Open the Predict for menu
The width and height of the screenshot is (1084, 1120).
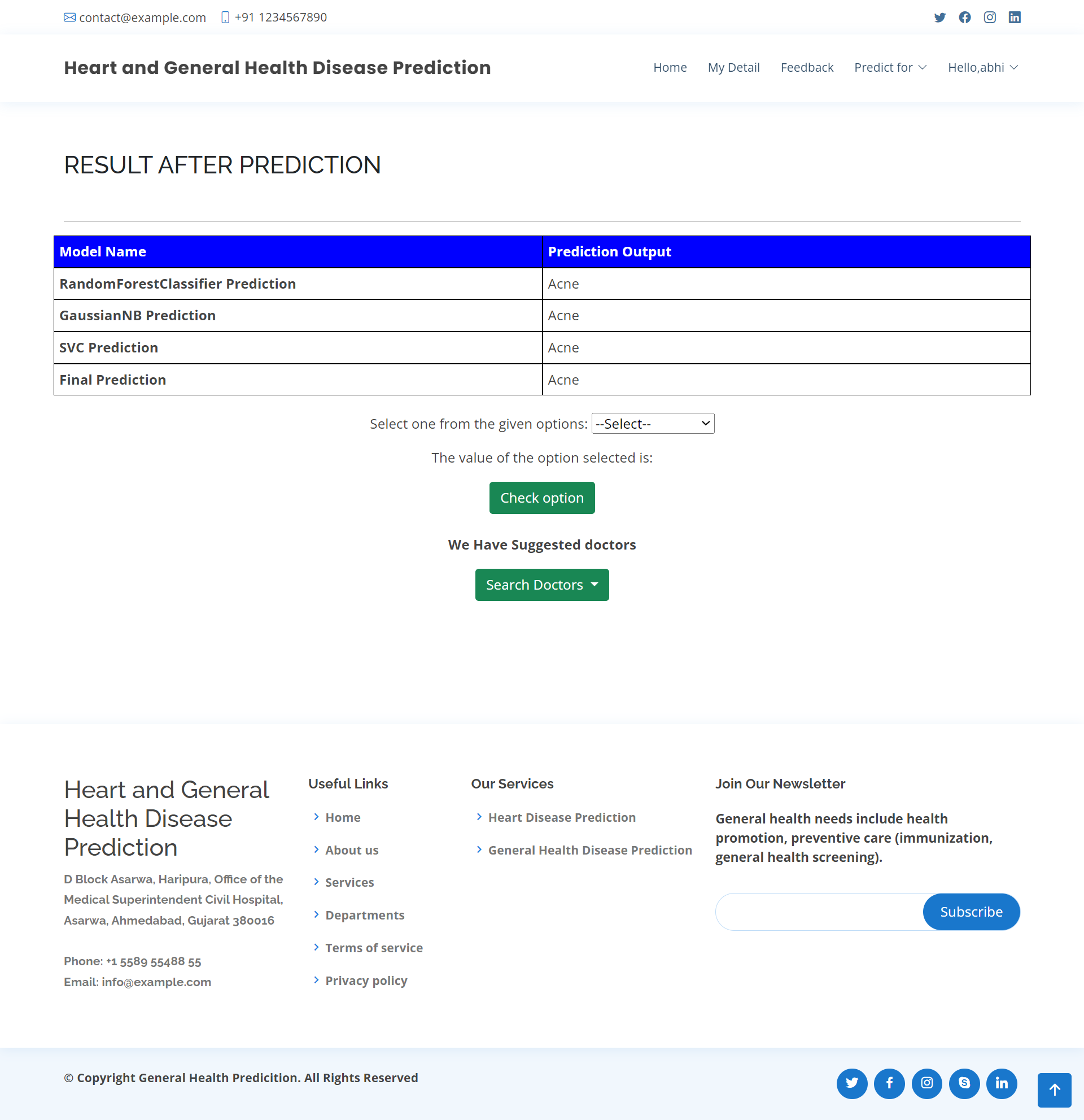click(x=889, y=67)
